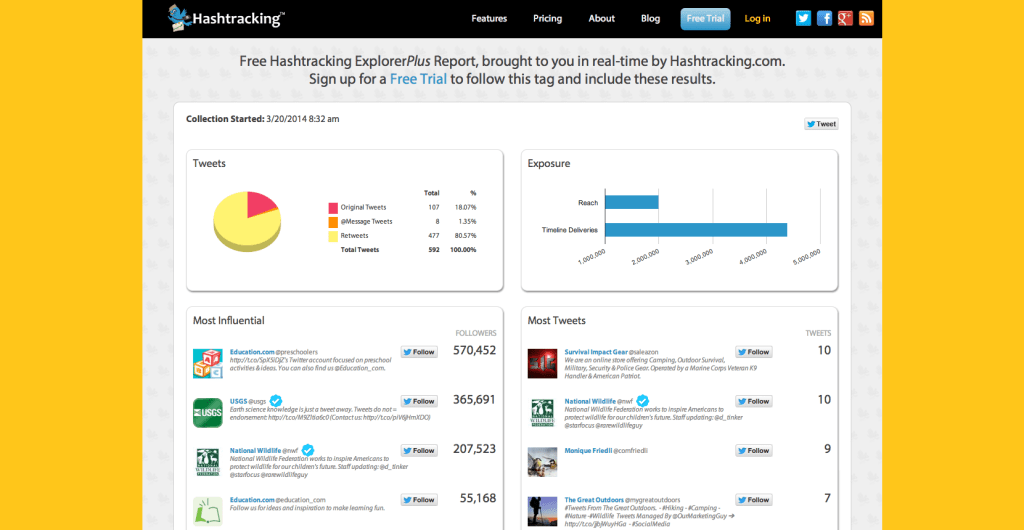
Task: Click the USGS green logo avatar
Action: pyautogui.click(x=207, y=413)
